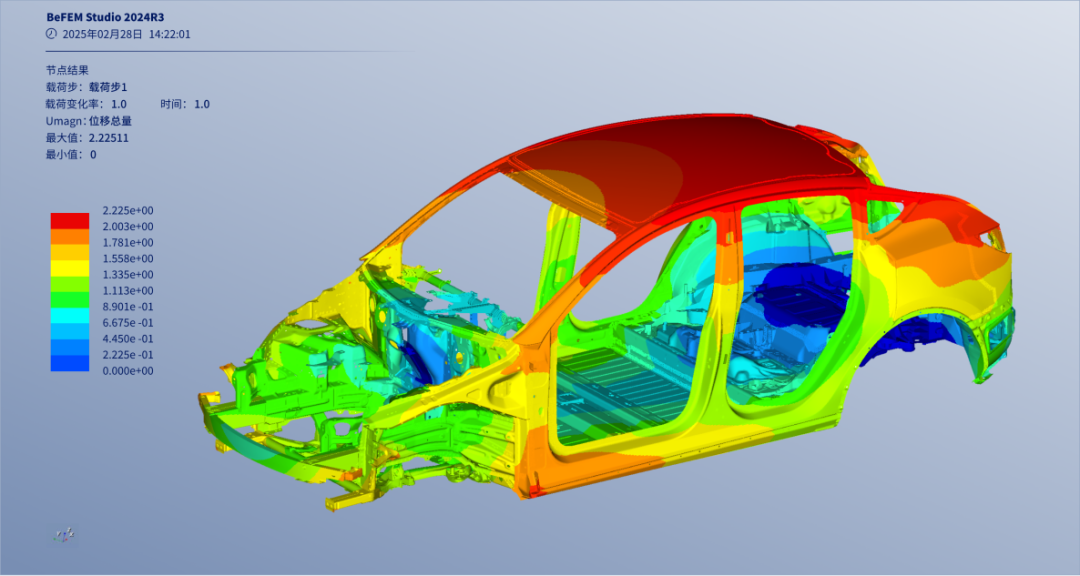
Task: Select the 时间: 1.0 value
Action: pyautogui.click(x=184, y=104)
